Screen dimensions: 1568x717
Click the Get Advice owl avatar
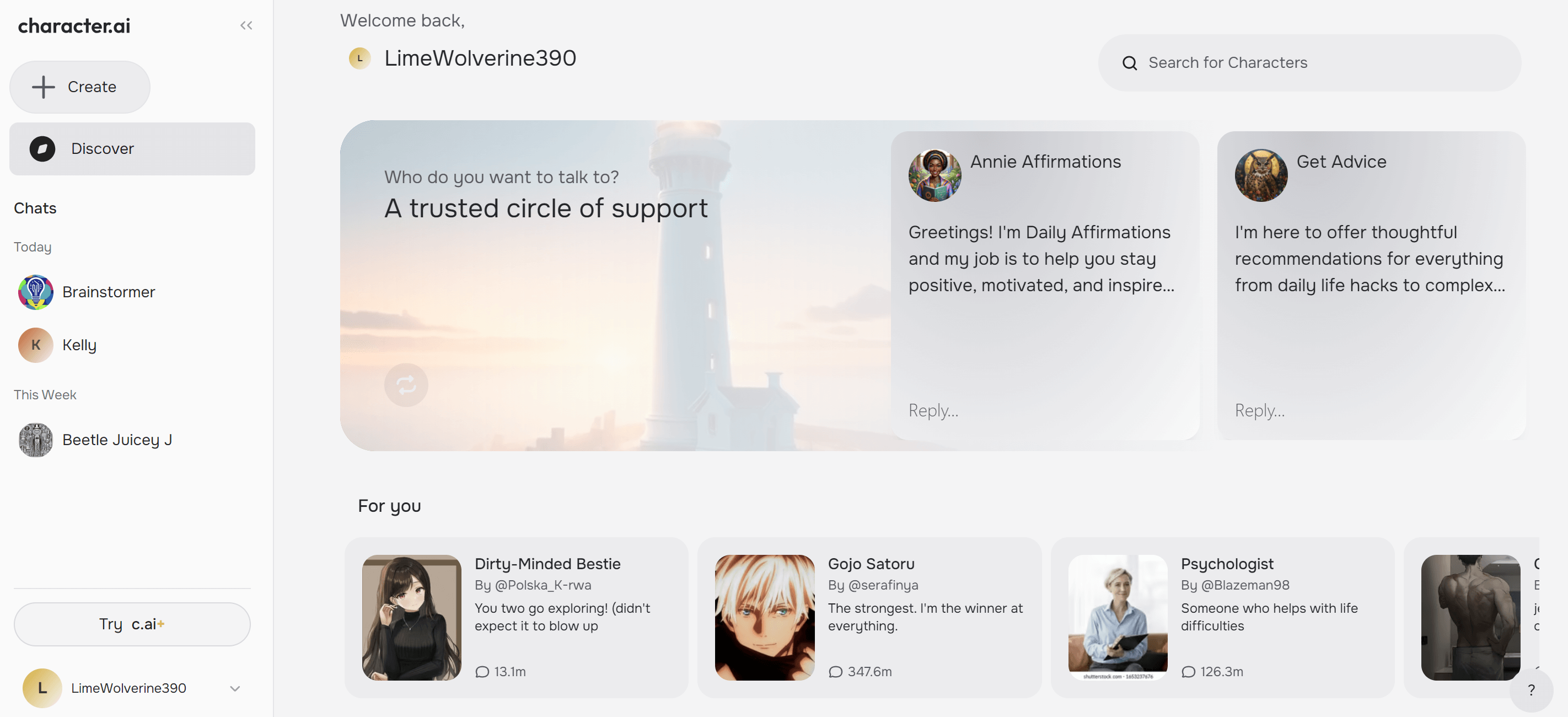[x=1261, y=175]
